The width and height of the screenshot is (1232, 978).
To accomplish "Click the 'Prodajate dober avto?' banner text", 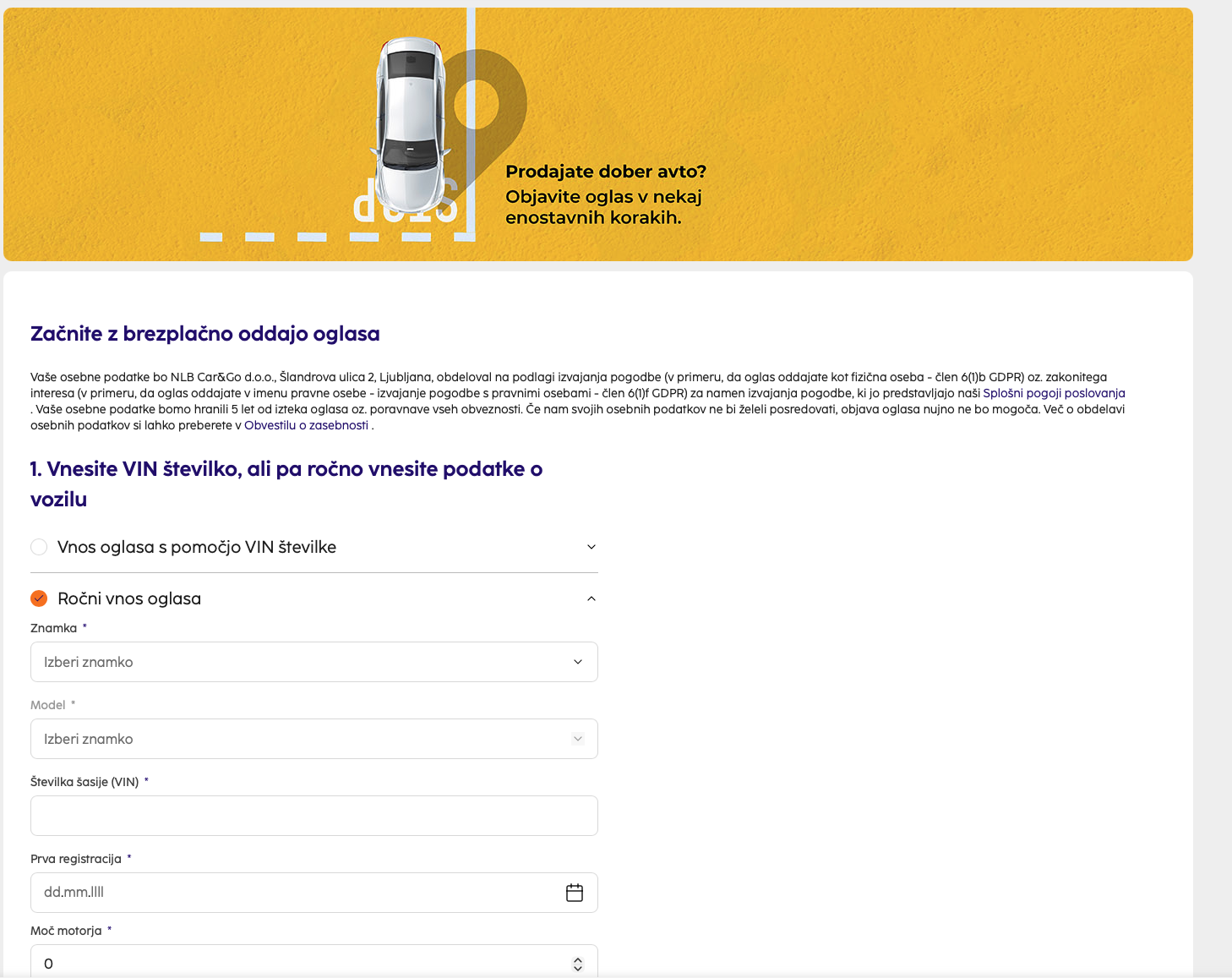I will click(605, 172).
